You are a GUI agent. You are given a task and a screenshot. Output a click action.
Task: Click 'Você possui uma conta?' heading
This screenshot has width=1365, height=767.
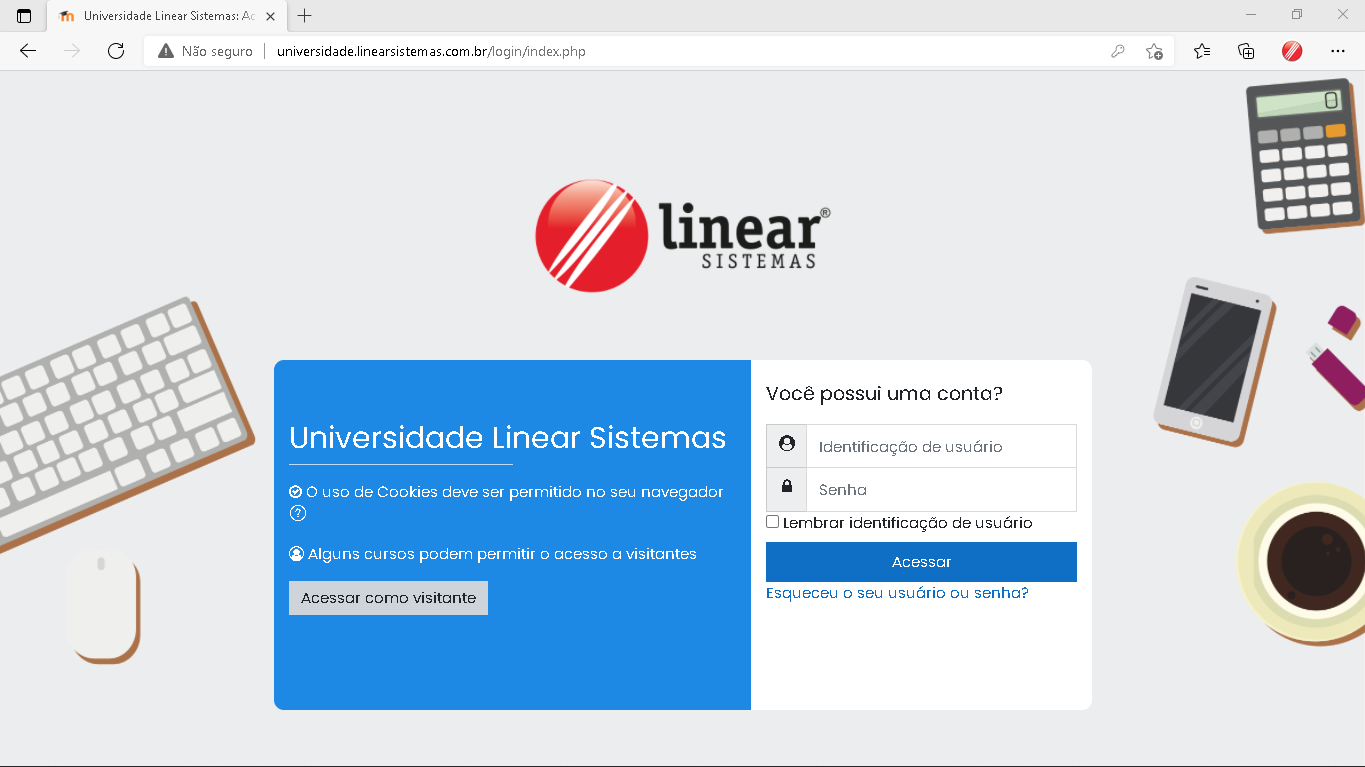pos(884,393)
